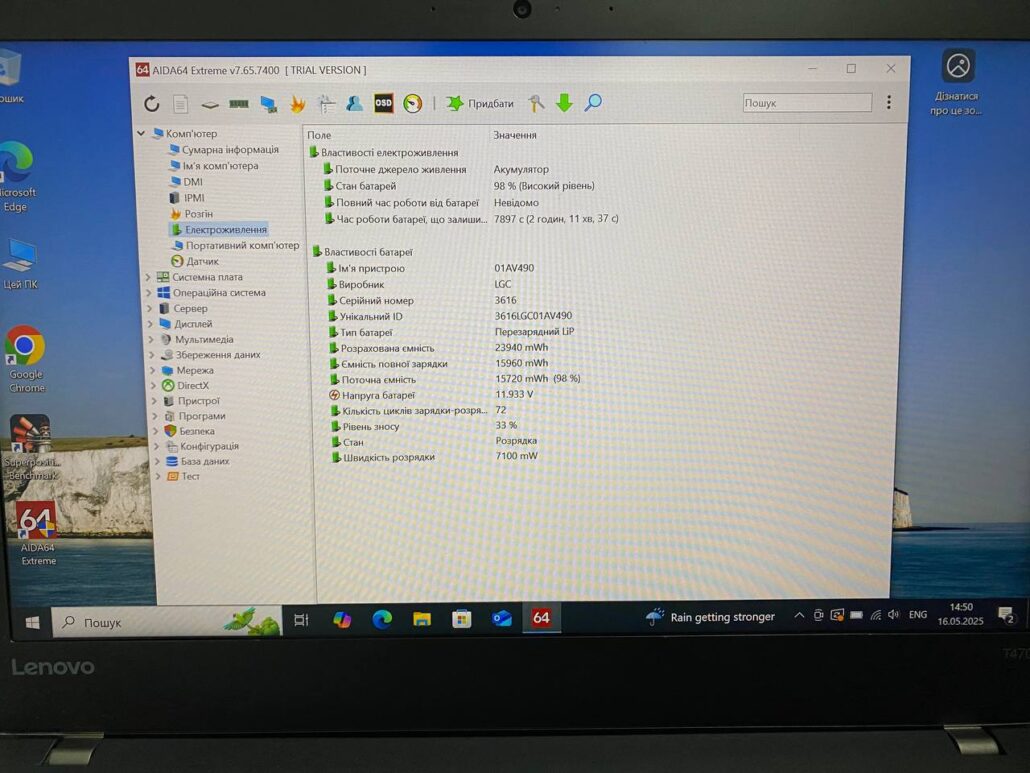
Task: Open Outlook from the taskbar
Action: (501, 619)
